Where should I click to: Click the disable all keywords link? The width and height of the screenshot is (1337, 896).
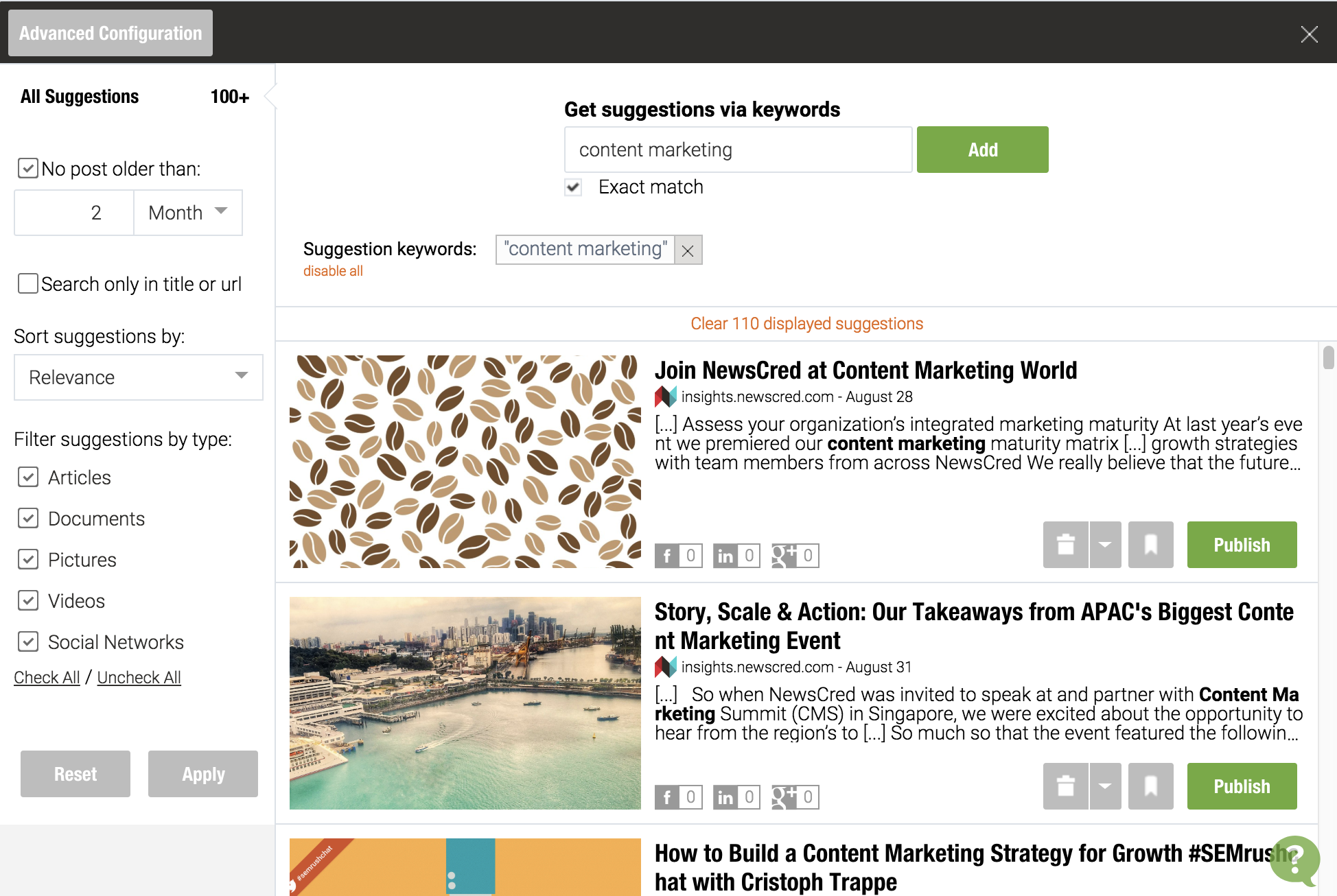[333, 271]
